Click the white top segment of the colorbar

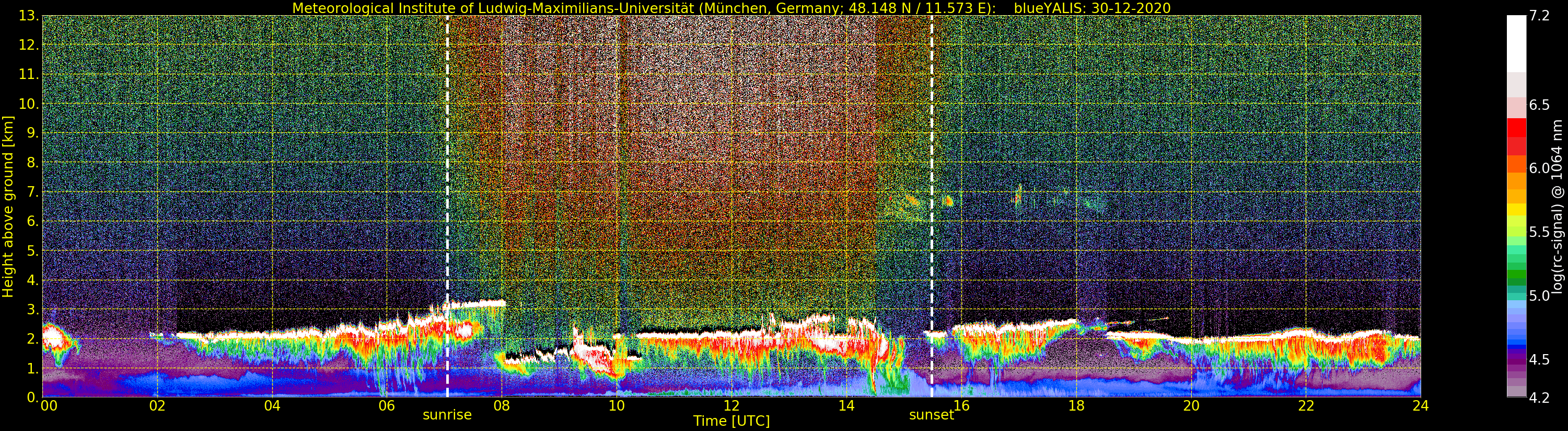[x=1516, y=44]
